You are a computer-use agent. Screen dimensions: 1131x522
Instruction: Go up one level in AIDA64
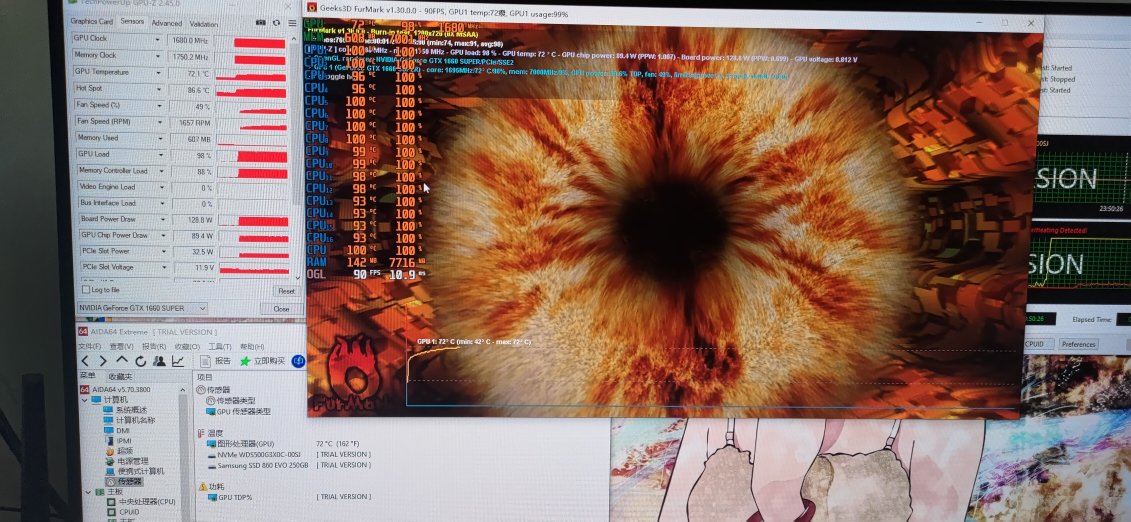click(122, 360)
